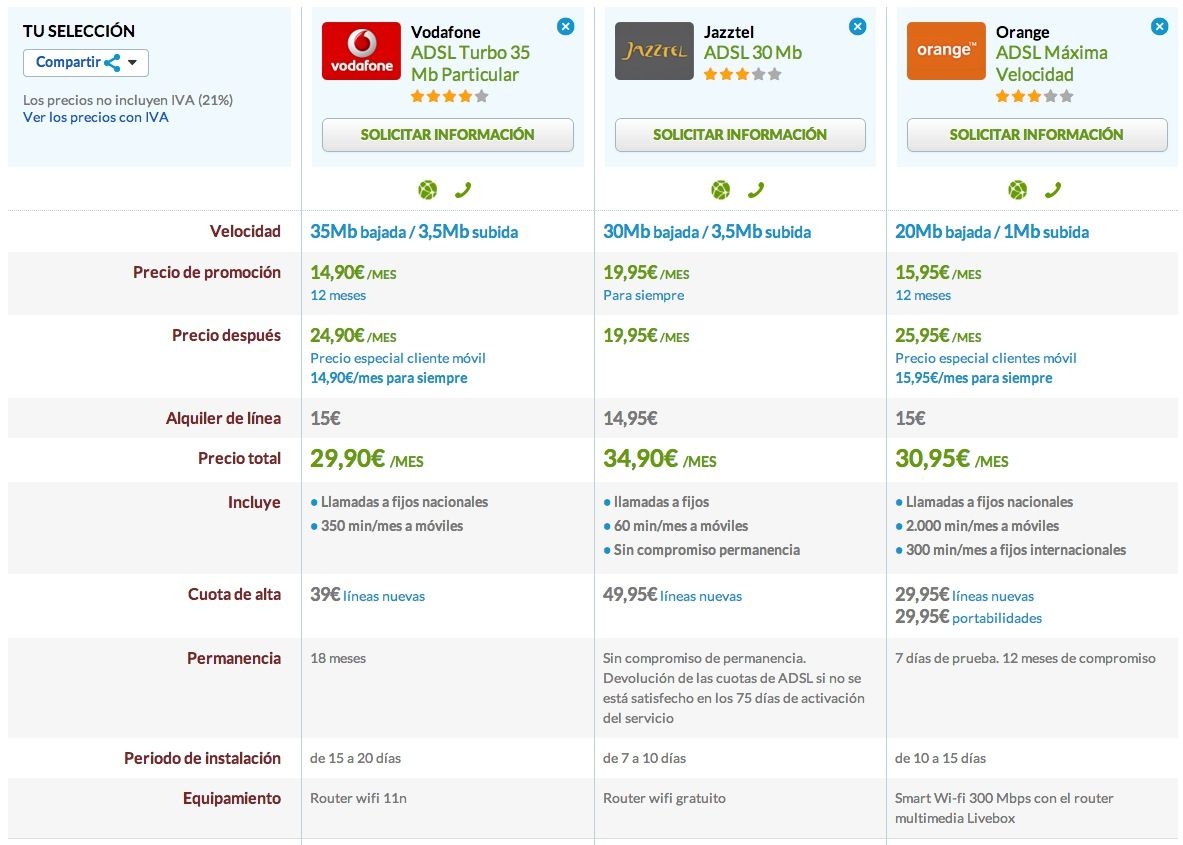Click the 'Equipamiento' row label
The image size is (1183, 845).
232,798
